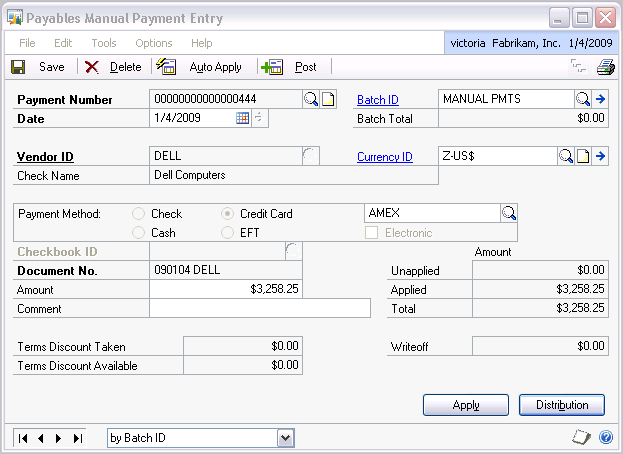Open the help icon in status bar
623x454 pixels.
pyautogui.click(x=606, y=438)
